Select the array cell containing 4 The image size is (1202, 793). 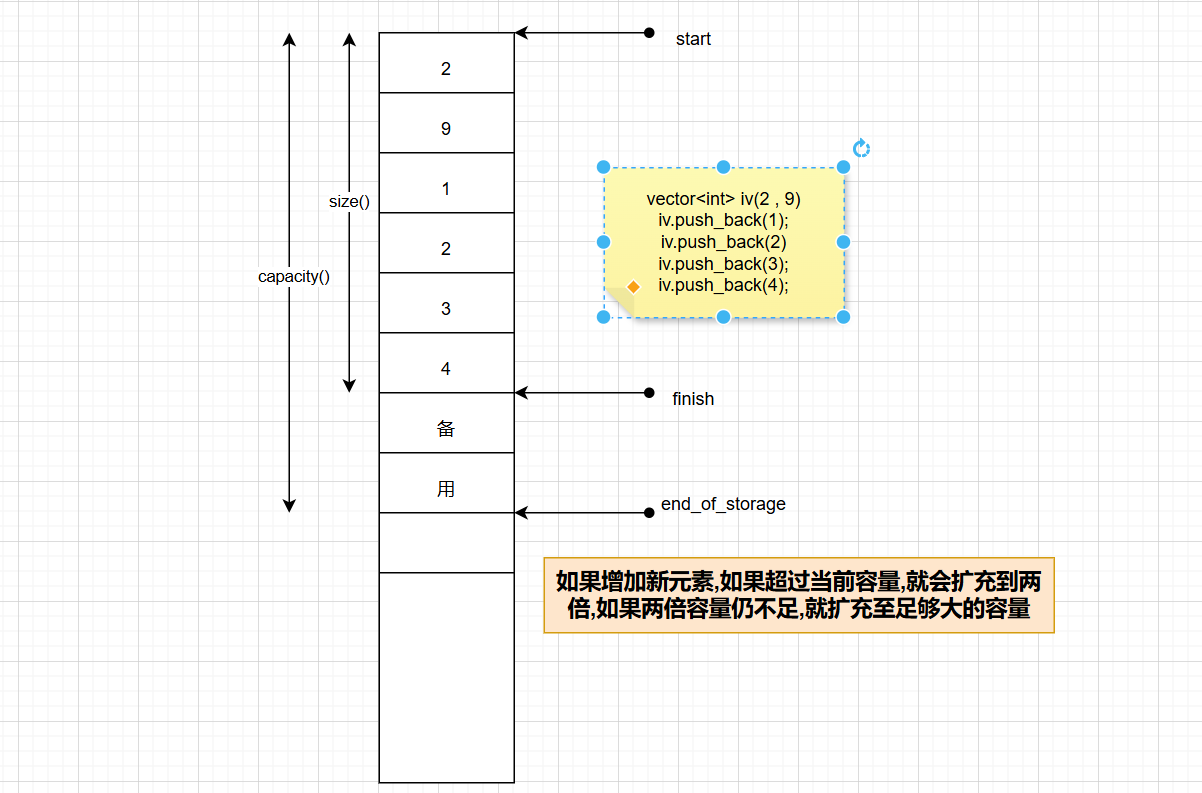(x=446, y=363)
